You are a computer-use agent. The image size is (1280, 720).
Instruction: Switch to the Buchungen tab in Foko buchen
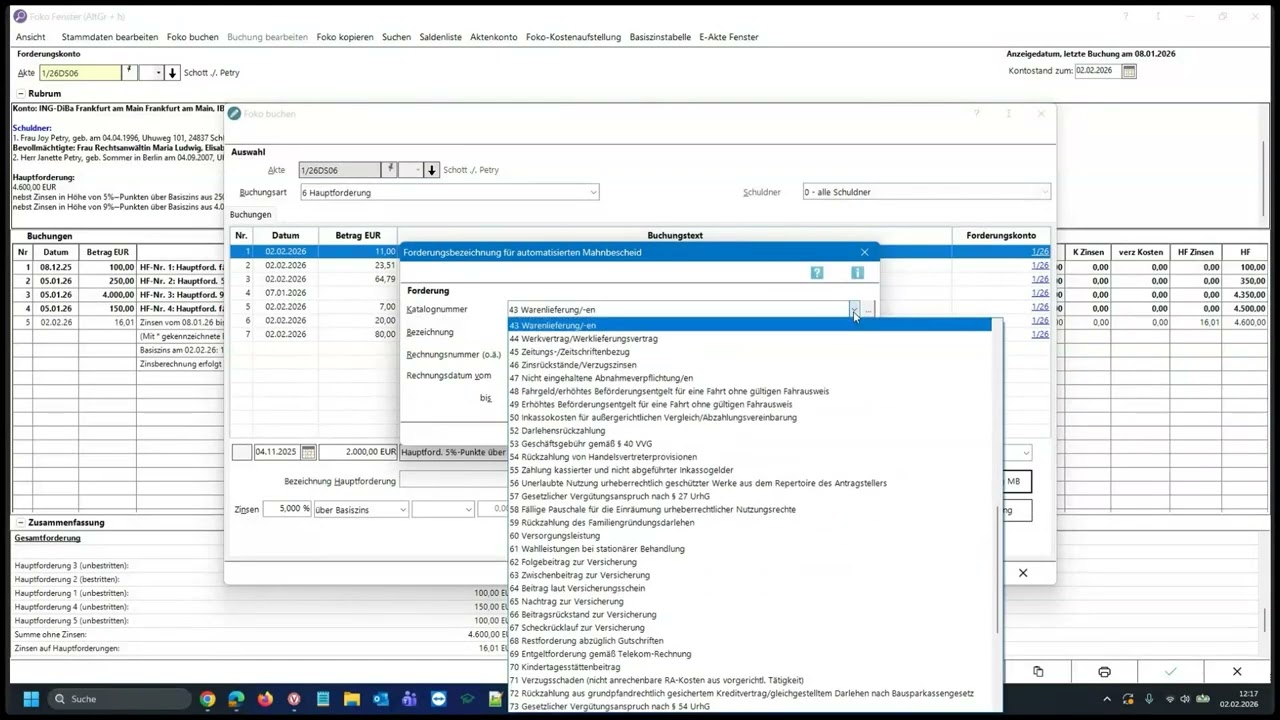251,215
